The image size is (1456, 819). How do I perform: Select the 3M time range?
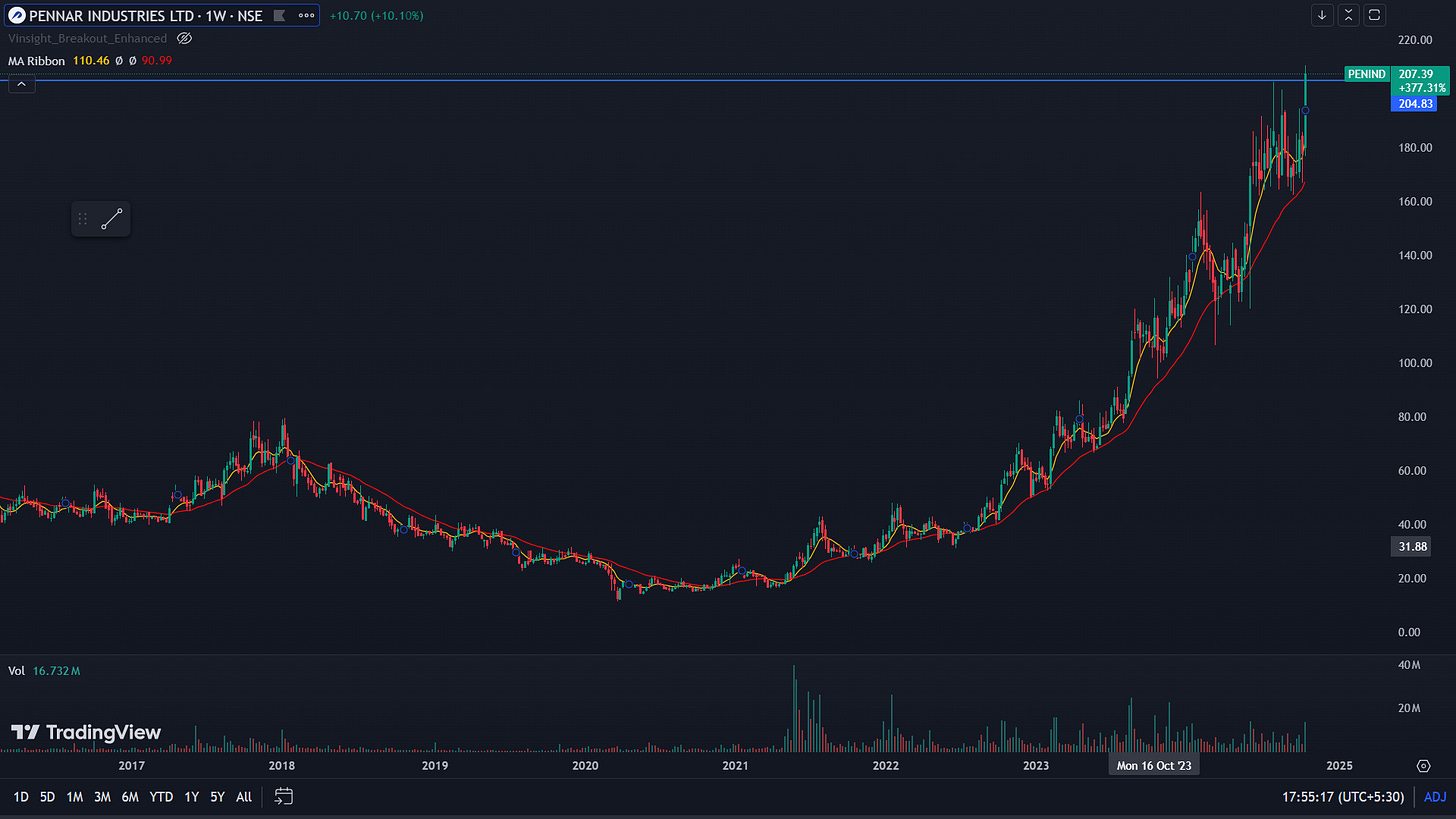[x=102, y=797]
